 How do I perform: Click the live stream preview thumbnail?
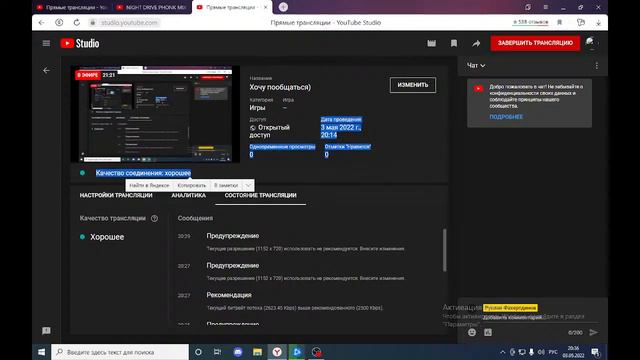pyautogui.click(x=155, y=114)
